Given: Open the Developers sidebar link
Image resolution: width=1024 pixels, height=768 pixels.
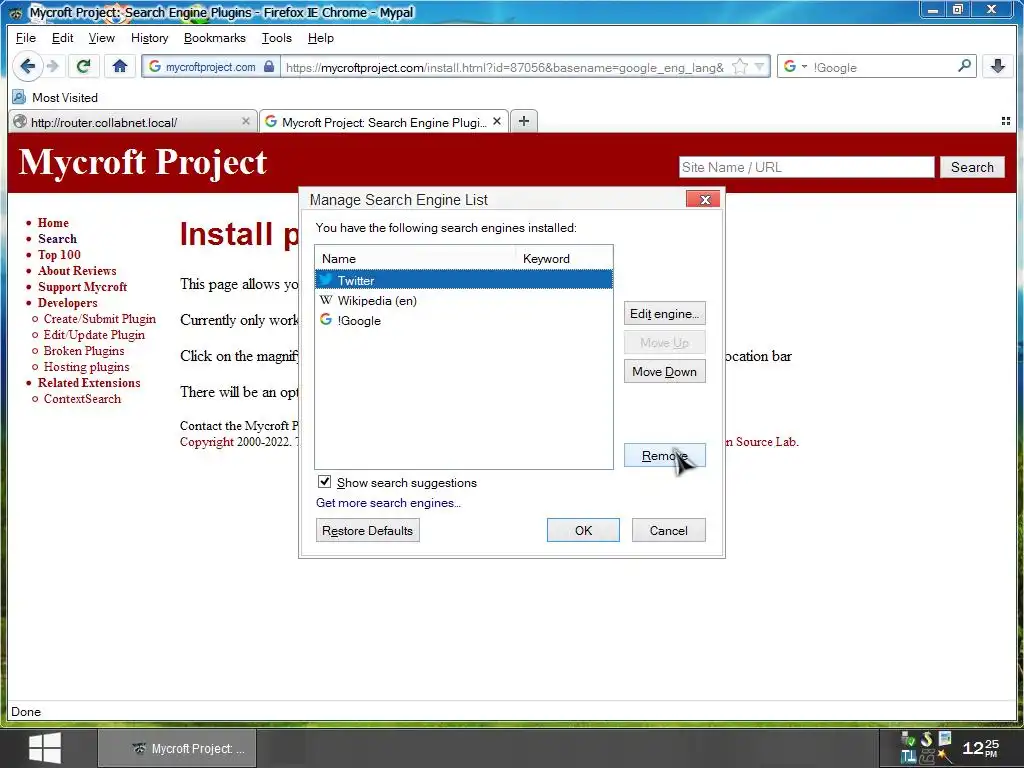Looking at the screenshot, I should pos(67,303).
